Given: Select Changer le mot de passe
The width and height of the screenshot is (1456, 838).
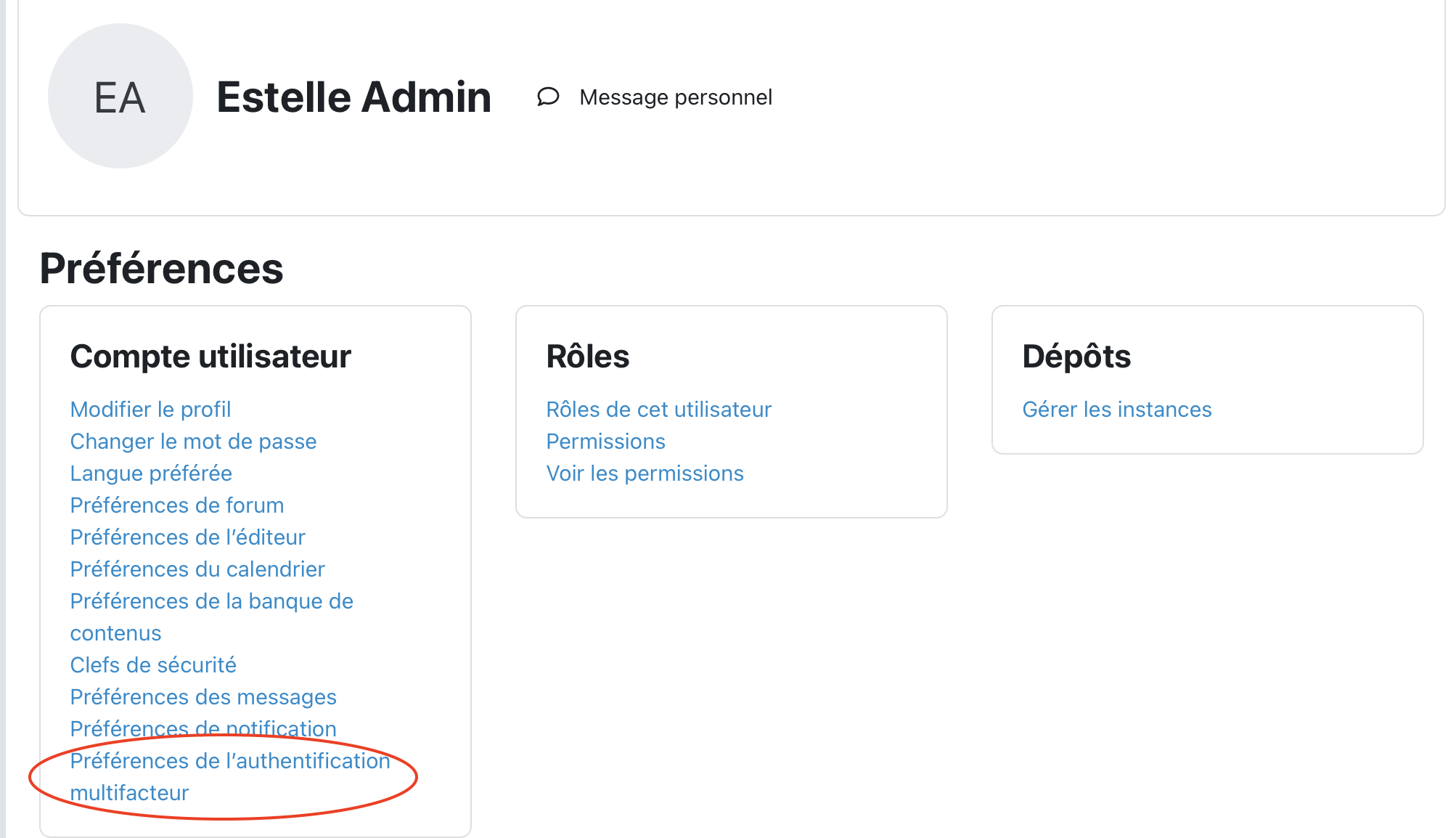Looking at the screenshot, I should point(193,442).
